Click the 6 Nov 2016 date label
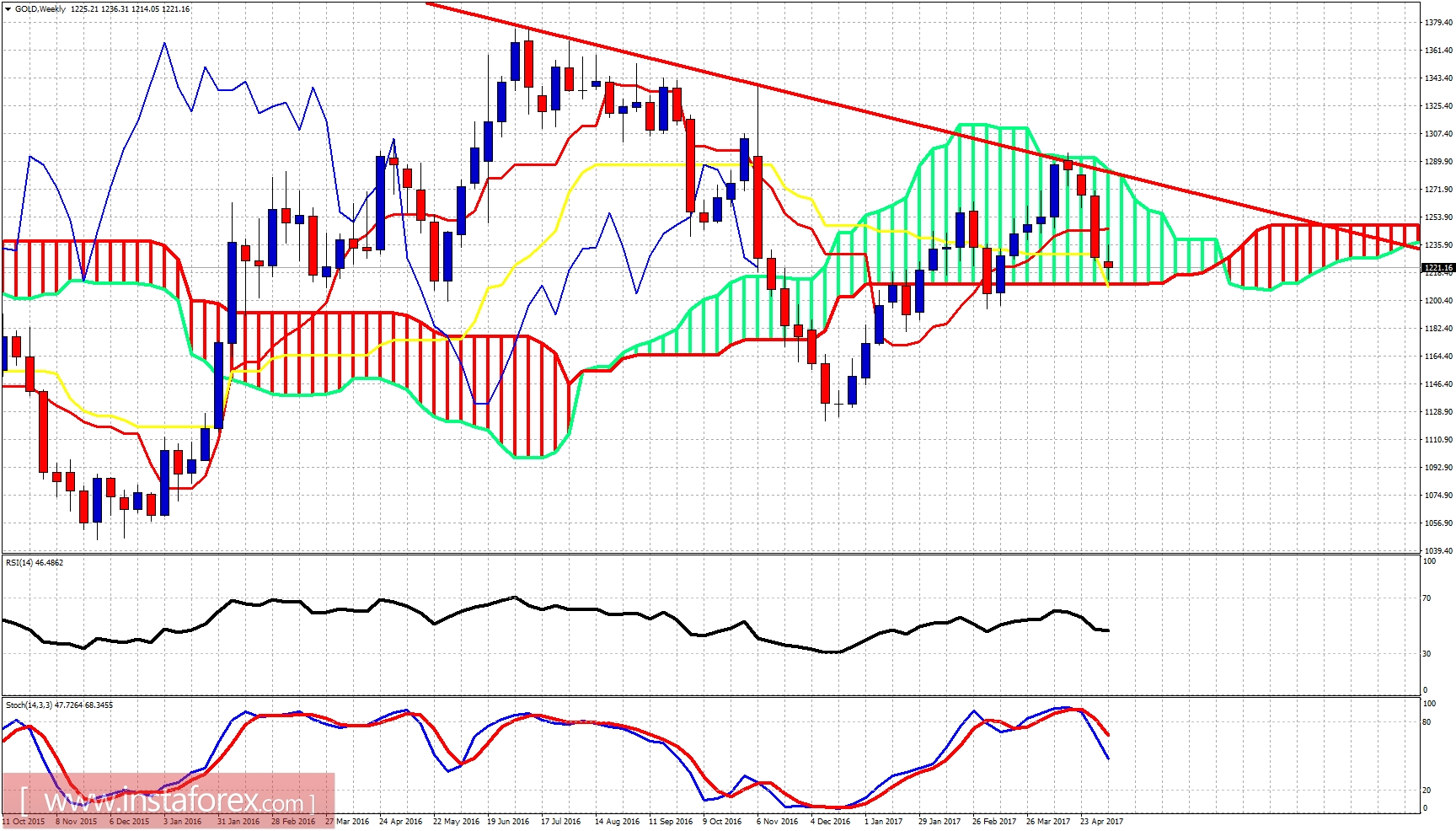The width and height of the screenshot is (1456, 831). tap(777, 822)
